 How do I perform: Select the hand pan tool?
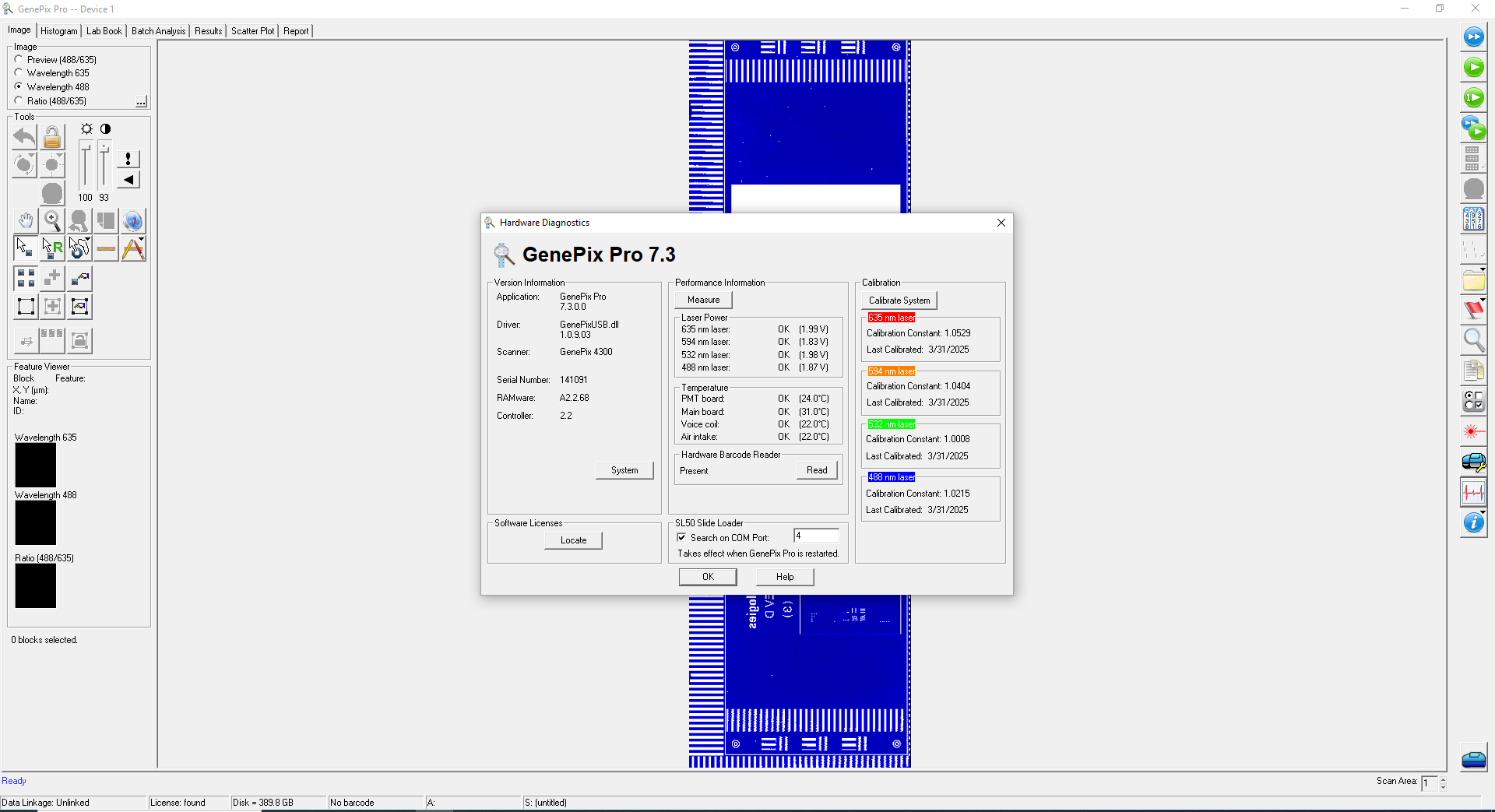pyautogui.click(x=25, y=221)
